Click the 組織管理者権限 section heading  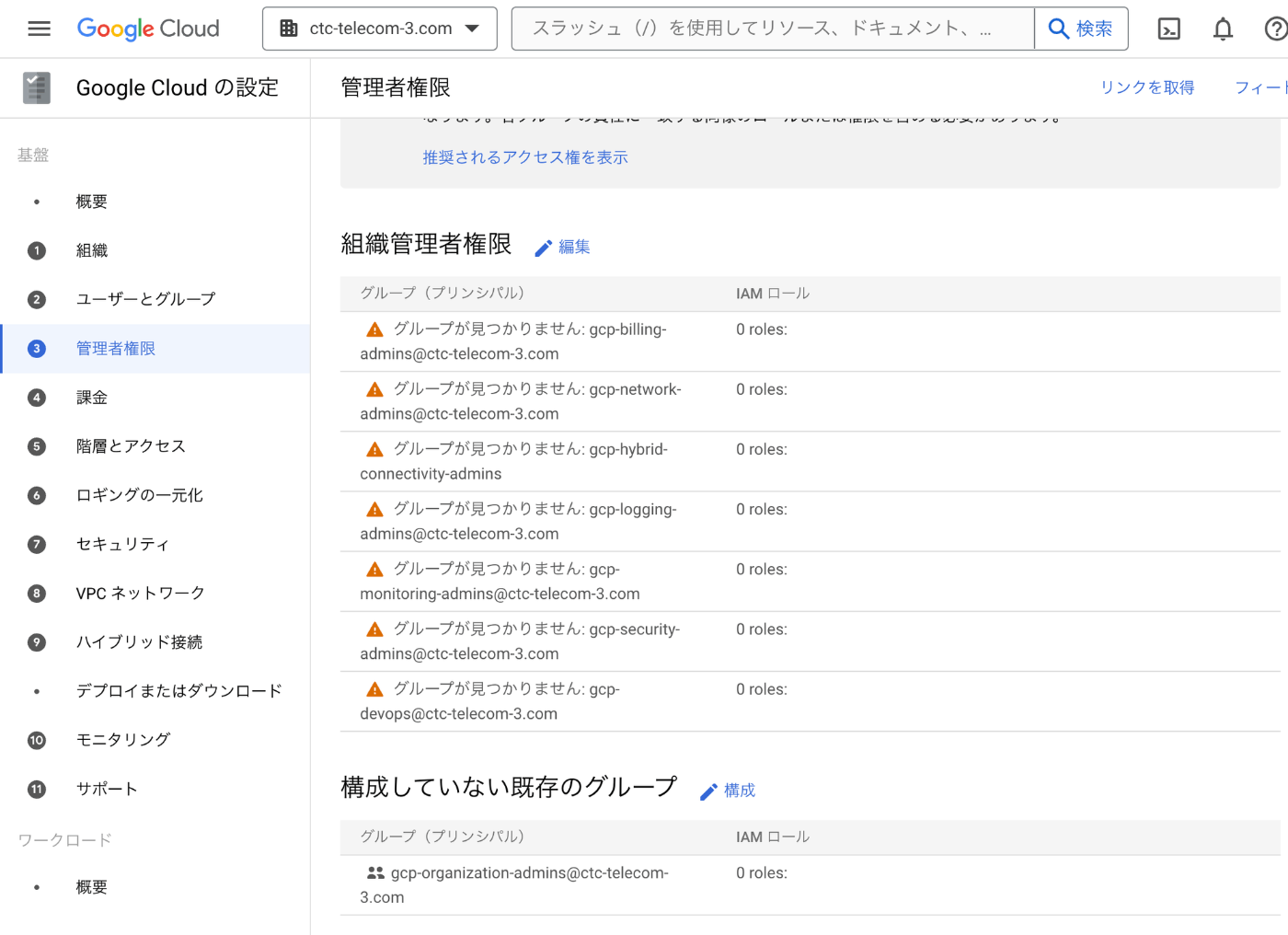[426, 244]
